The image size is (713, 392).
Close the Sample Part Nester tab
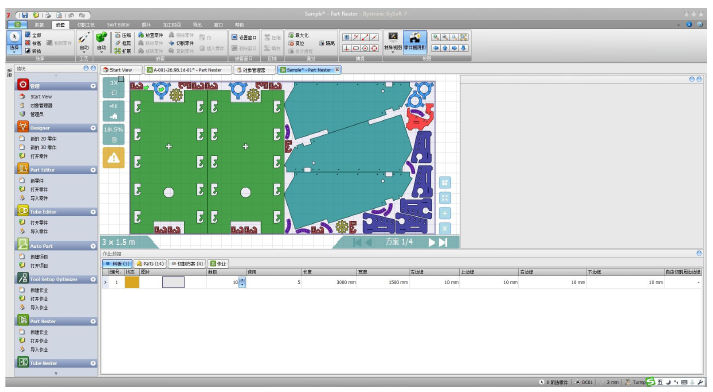(x=337, y=70)
